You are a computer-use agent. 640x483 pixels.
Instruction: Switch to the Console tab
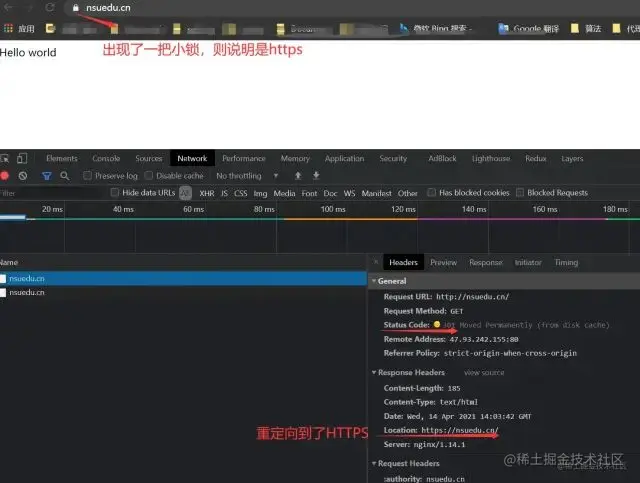point(106,158)
